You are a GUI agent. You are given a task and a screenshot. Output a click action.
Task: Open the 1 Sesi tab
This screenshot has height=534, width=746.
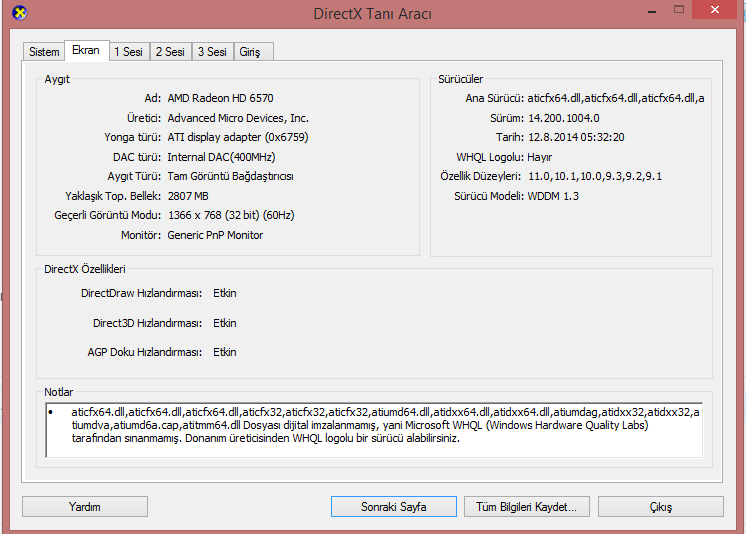coord(129,51)
